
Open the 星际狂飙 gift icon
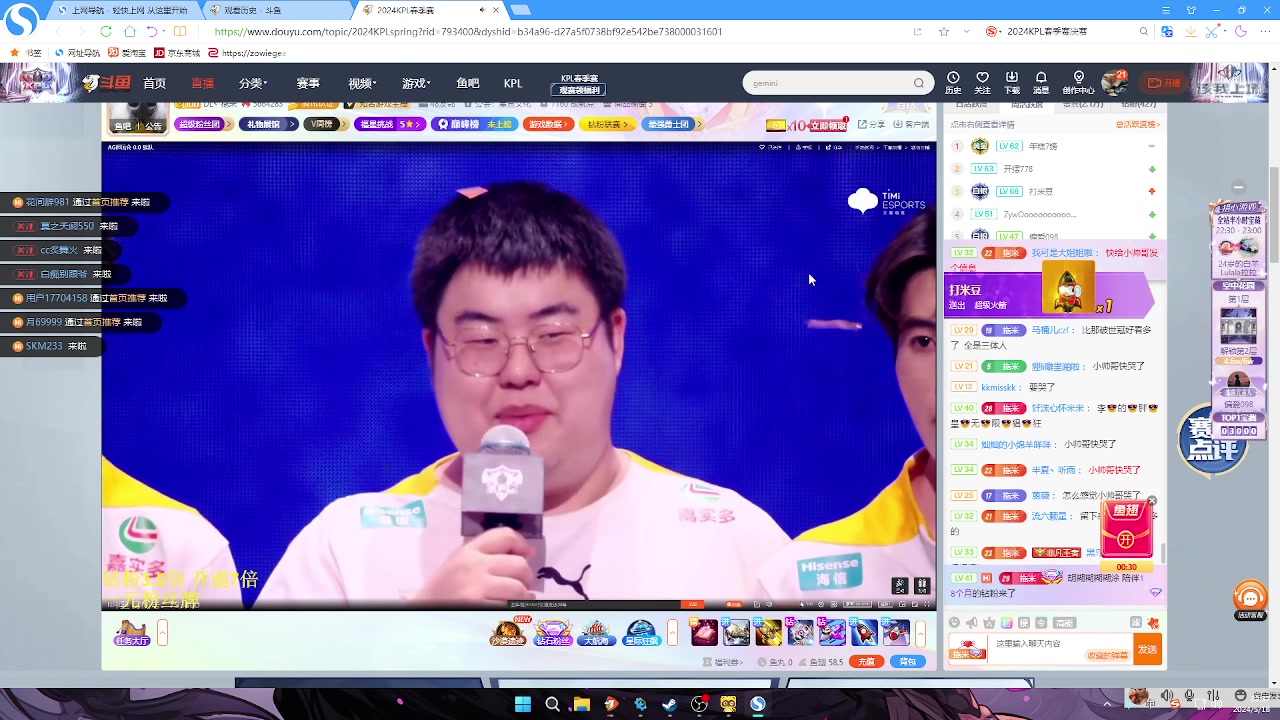(x=641, y=633)
